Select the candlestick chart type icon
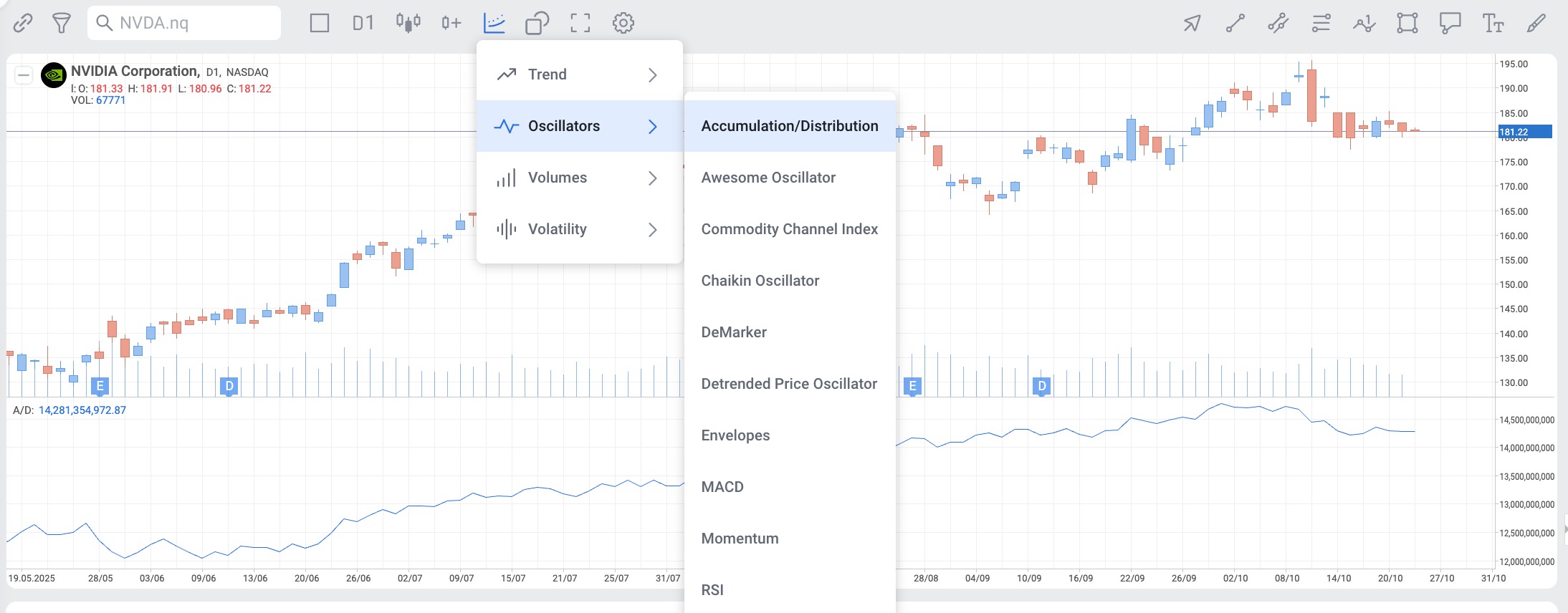This screenshot has height=613, width=1568. point(408,23)
